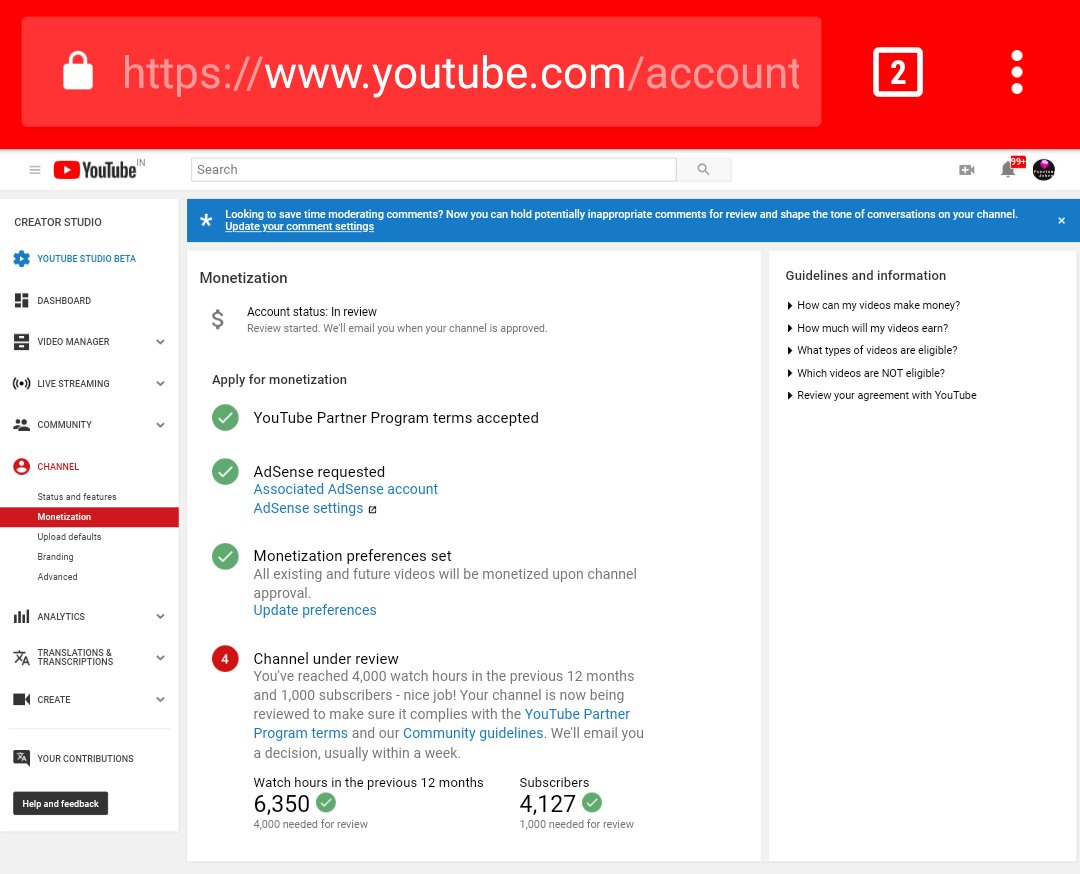Image resolution: width=1080 pixels, height=874 pixels.
Task: Click the dollar sign account status icon
Action: click(218, 319)
